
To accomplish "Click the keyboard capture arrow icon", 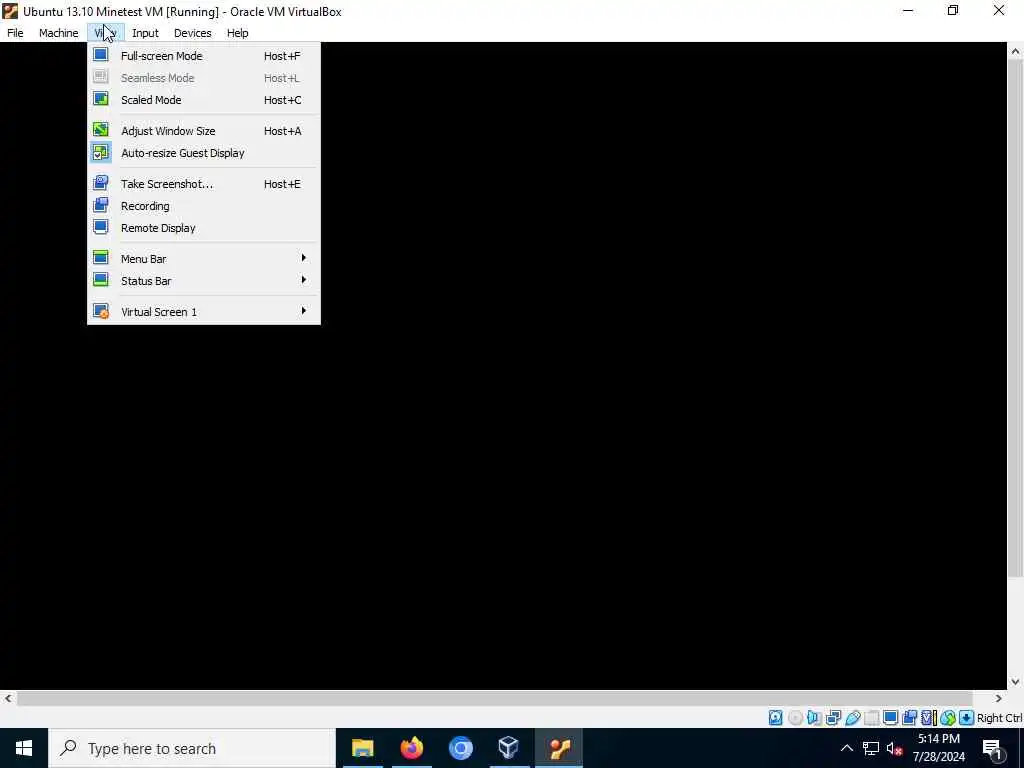I will click(x=967, y=718).
